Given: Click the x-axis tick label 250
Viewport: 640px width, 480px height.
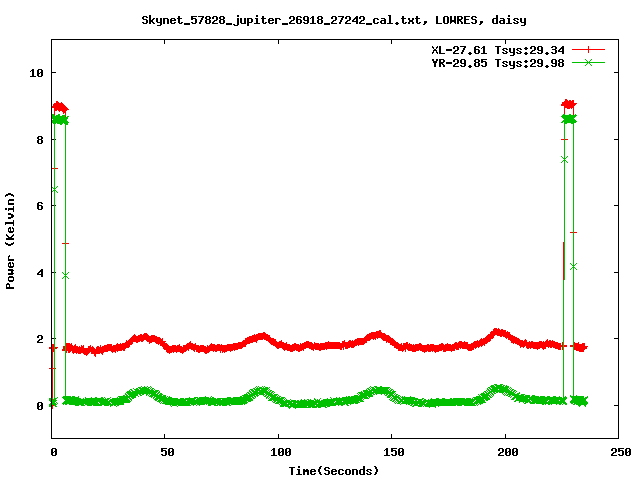Looking at the screenshot, I should click(x=620, y=452).
